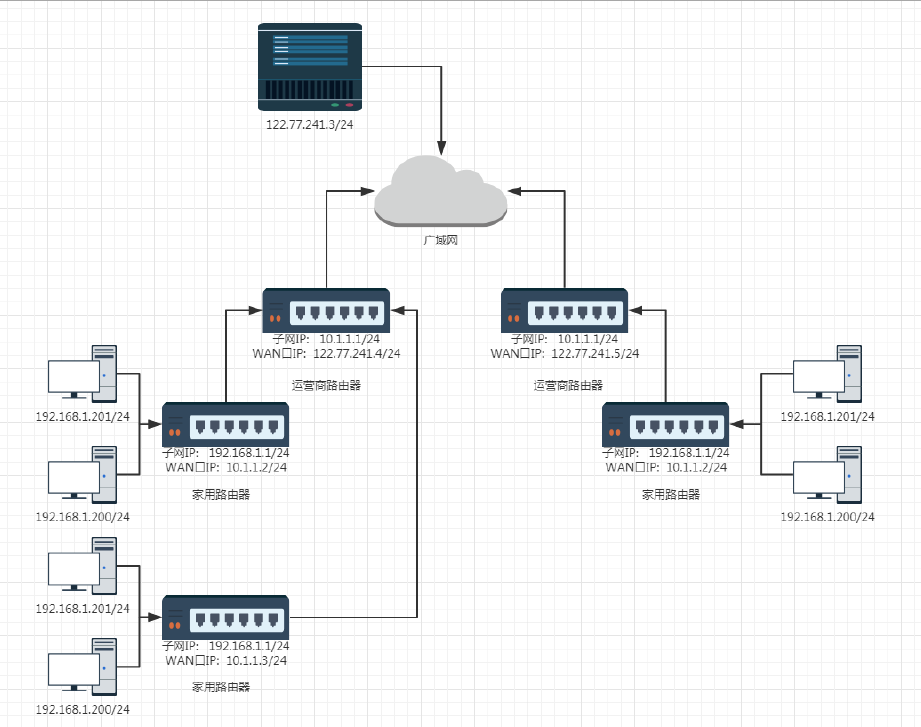Select 运营商路由器 label under router 122.77.241.4

point(327,386)
